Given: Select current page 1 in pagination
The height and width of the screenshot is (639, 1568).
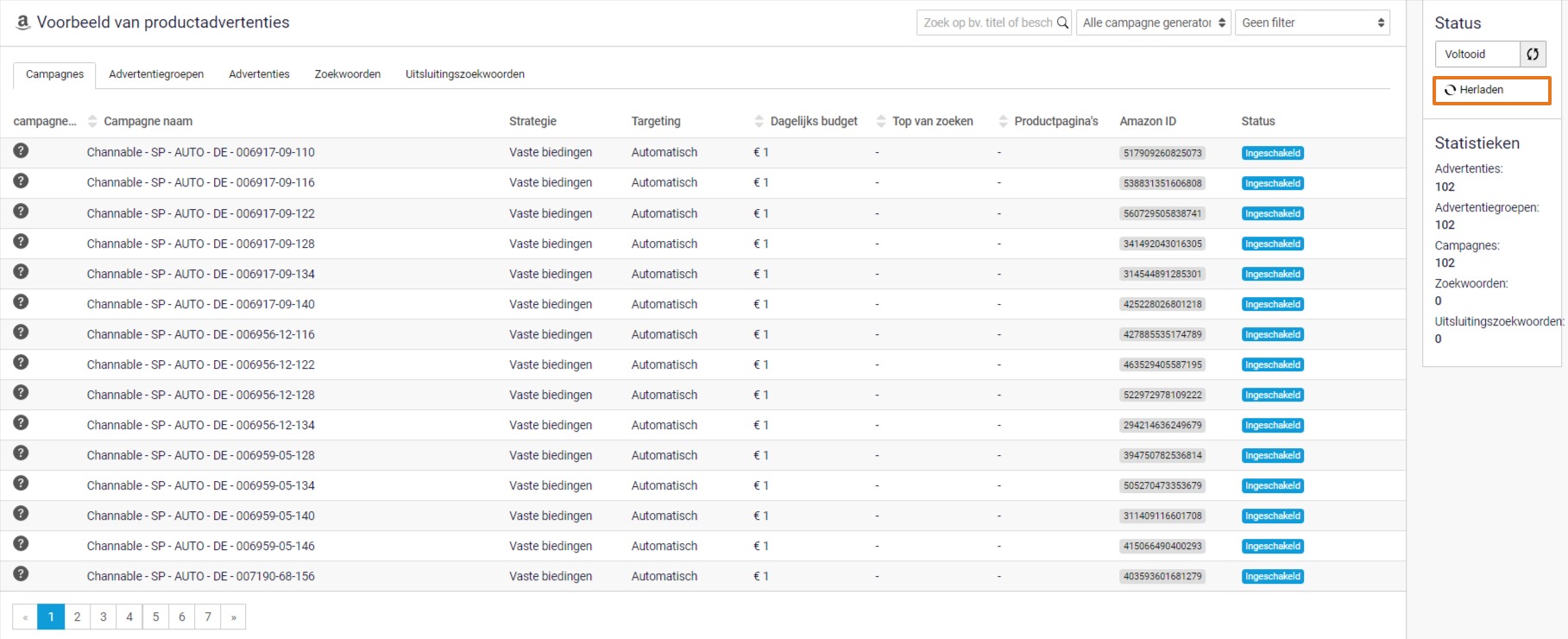Looking at the screenshot, I should [51, 617].
